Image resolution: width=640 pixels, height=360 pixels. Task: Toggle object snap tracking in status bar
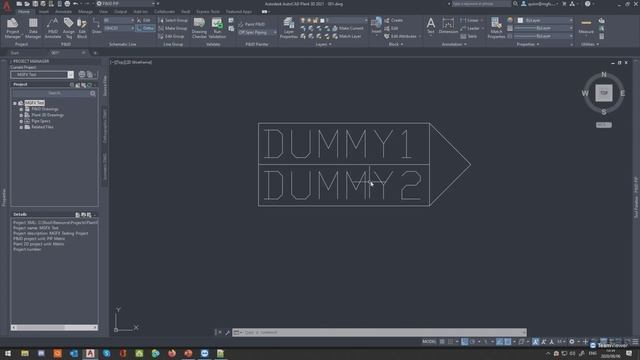point(500,342)
